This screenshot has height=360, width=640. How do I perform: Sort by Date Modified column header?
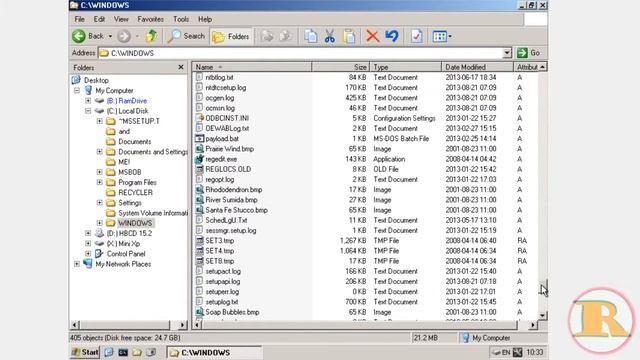point(477,67)
